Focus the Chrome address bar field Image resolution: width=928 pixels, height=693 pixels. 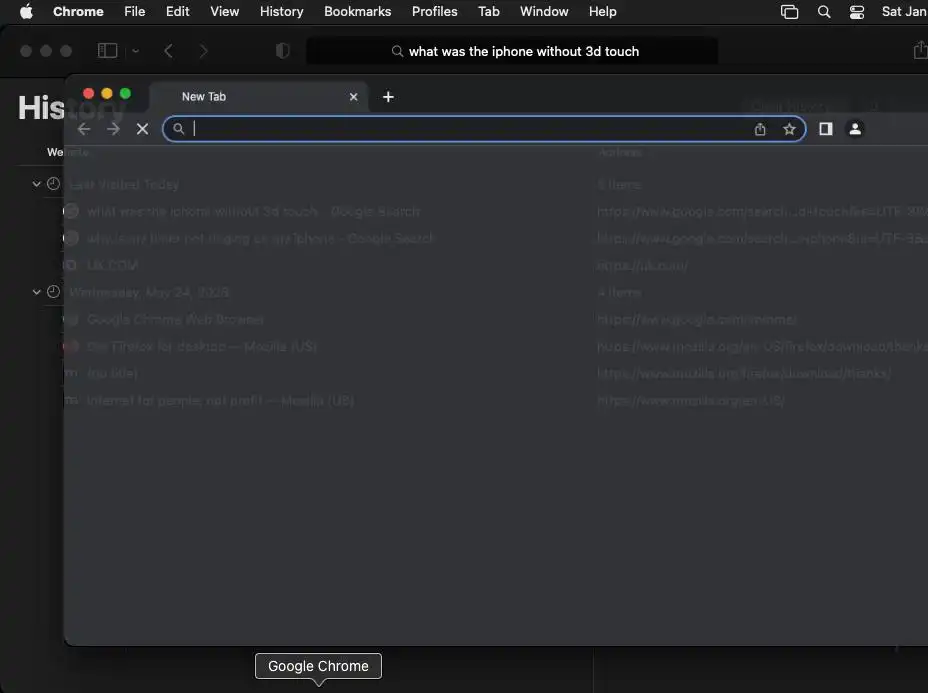click(484, 129)
